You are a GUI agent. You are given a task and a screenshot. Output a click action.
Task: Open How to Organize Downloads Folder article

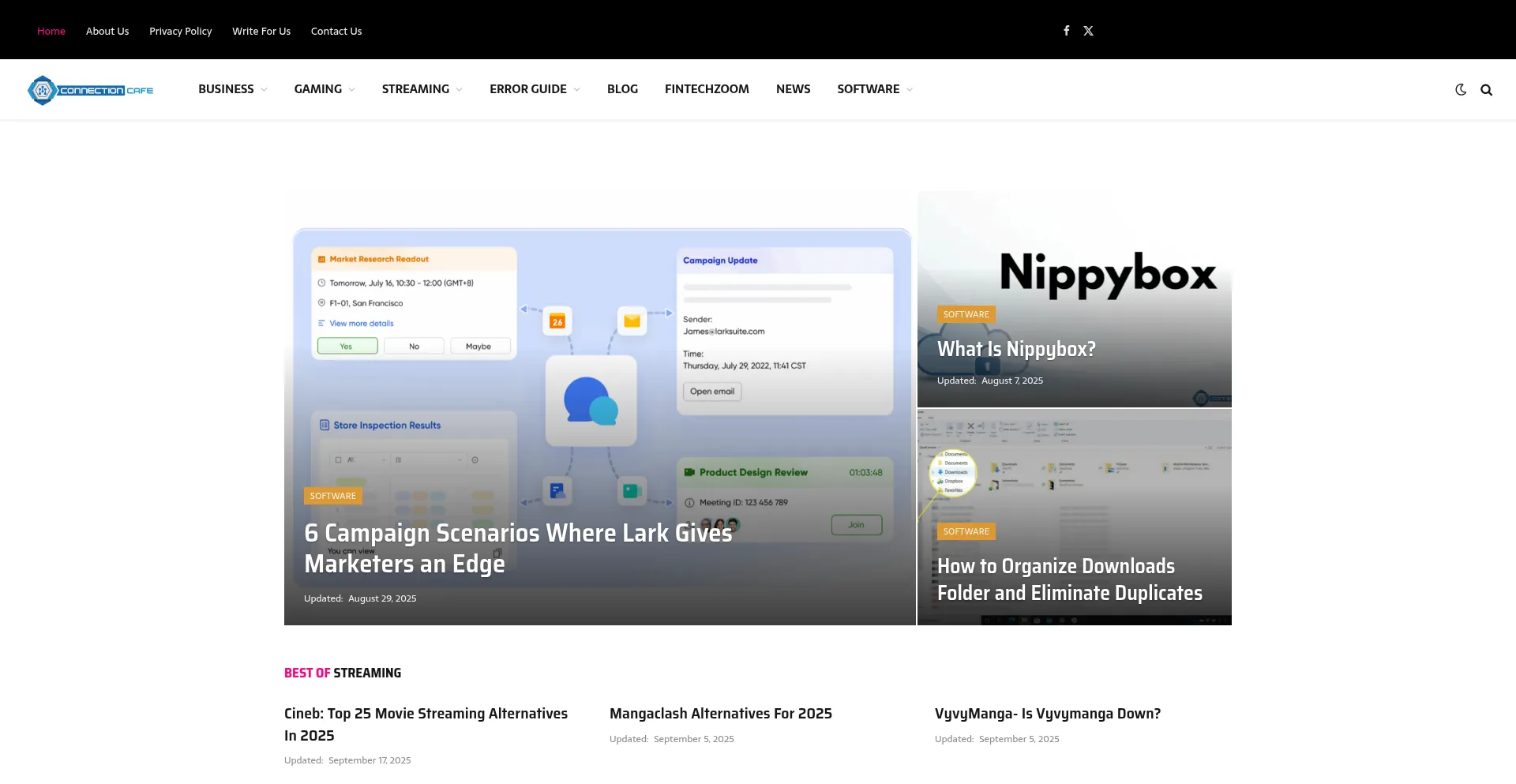[x=1069, y=580]
